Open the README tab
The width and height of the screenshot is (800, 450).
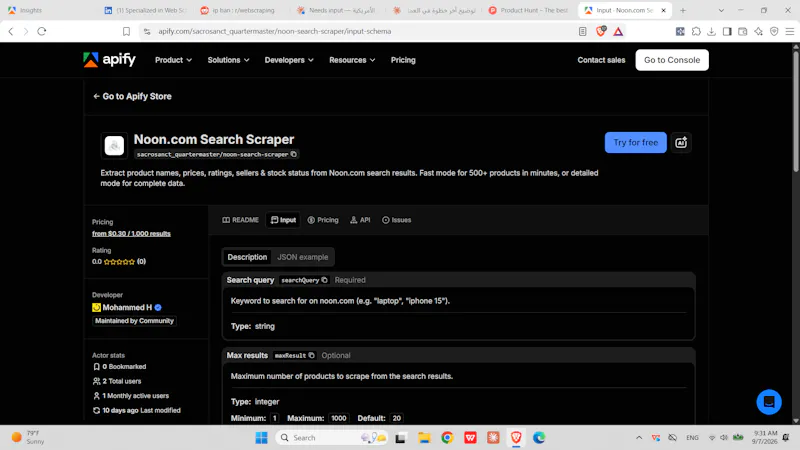(240, 220)
